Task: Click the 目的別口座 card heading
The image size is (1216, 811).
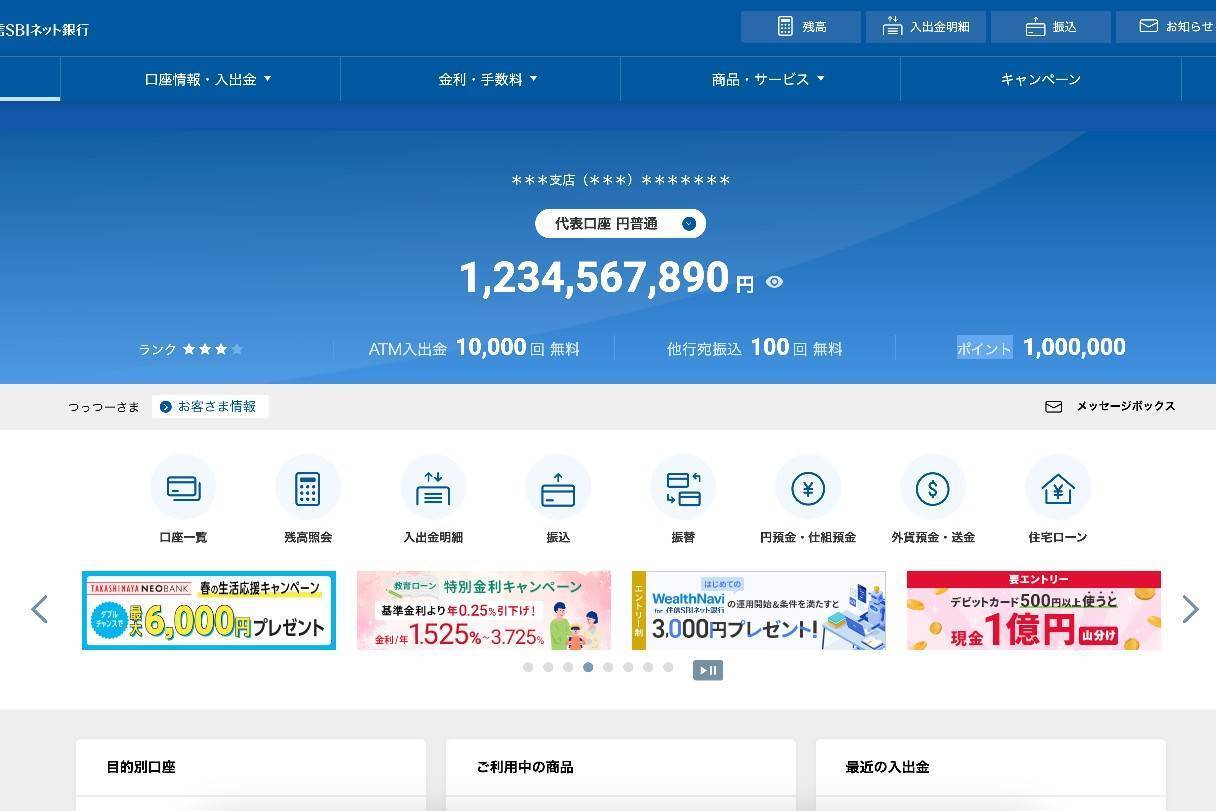Action: [x=141, y=767]
